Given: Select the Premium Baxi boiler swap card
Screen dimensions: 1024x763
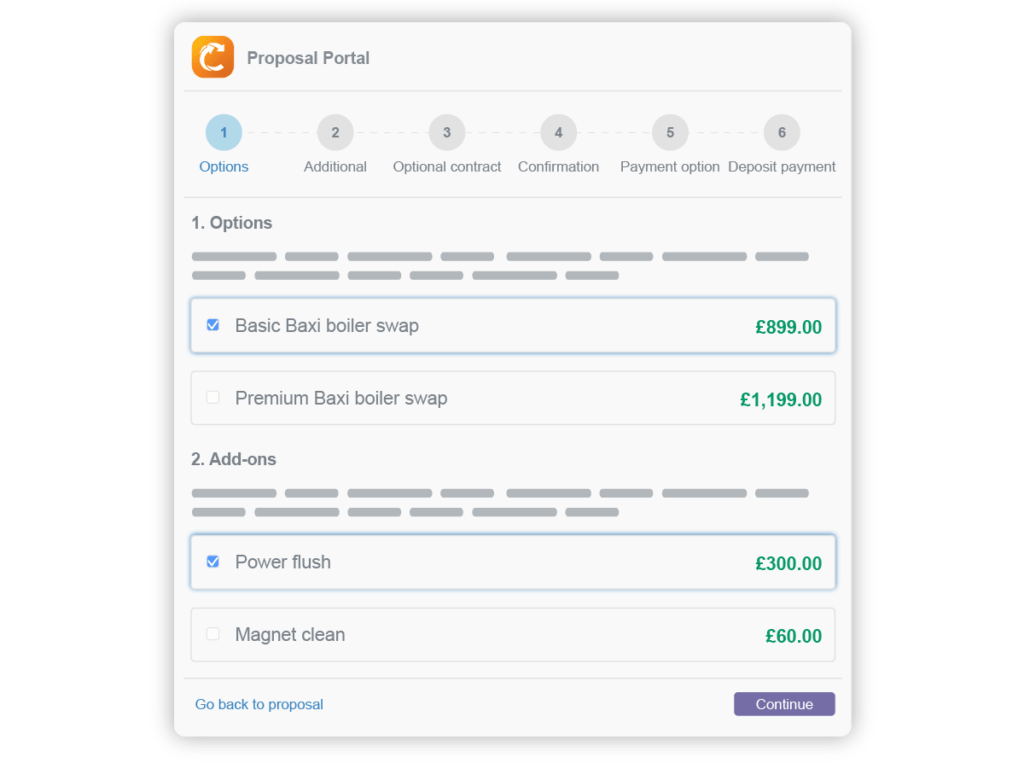Looking at the screenshot, I should 512,397.
